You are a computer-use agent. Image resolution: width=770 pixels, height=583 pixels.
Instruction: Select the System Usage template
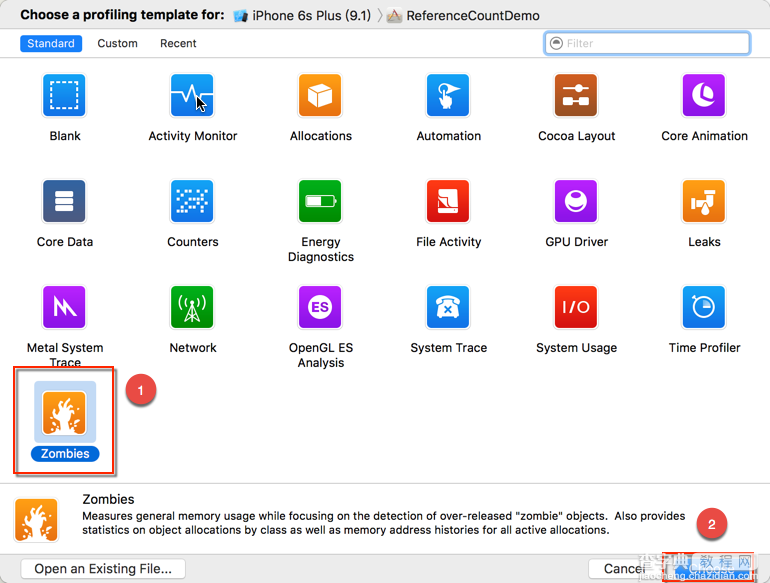coord(576,307)
